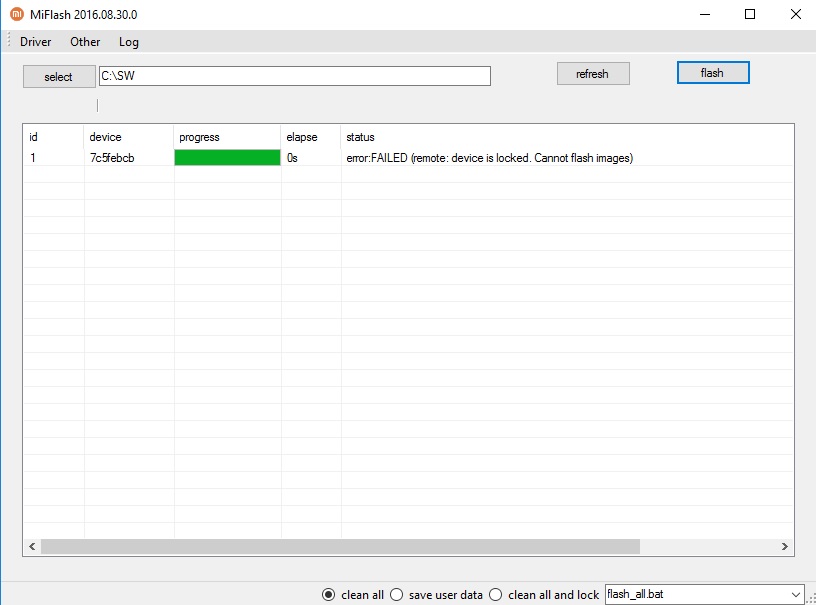The height and width of the screenshot is (605, 816).
Task: Focus the C:\SW path input field
Action: pos(295,76)
